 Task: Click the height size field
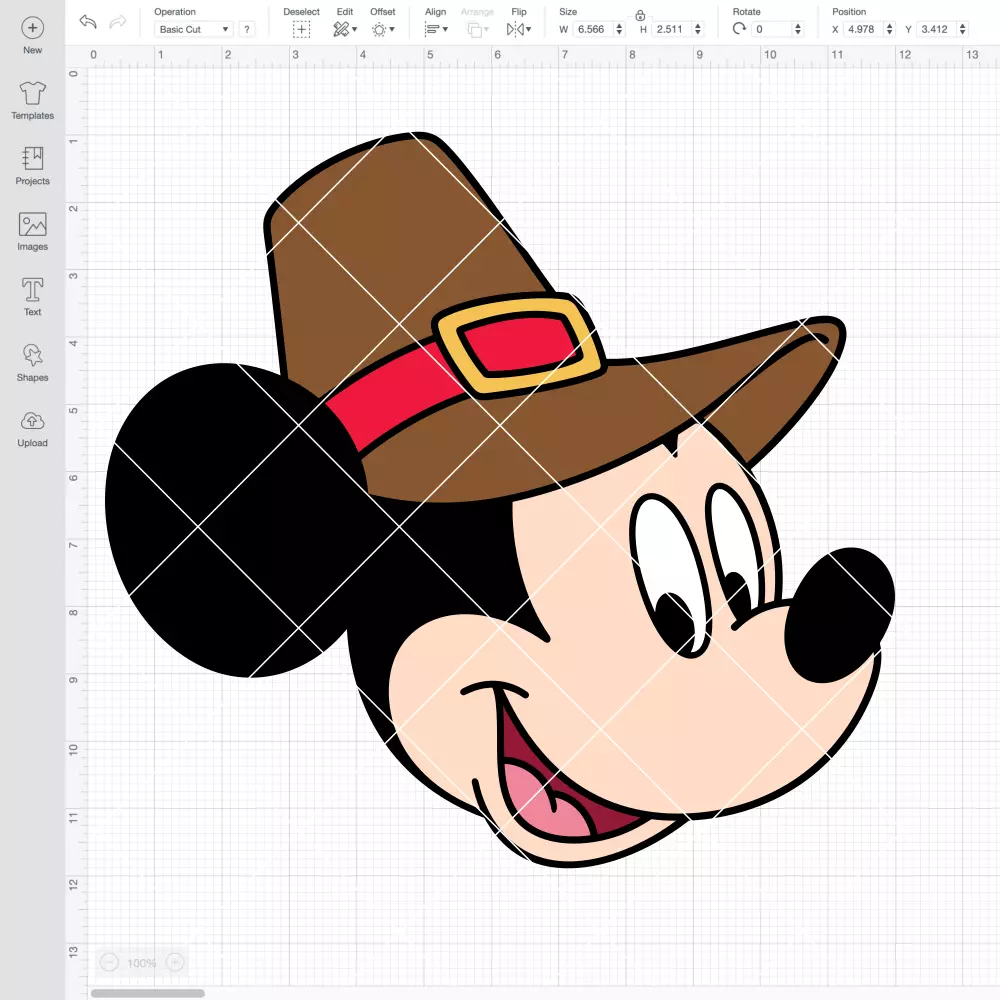671,29
